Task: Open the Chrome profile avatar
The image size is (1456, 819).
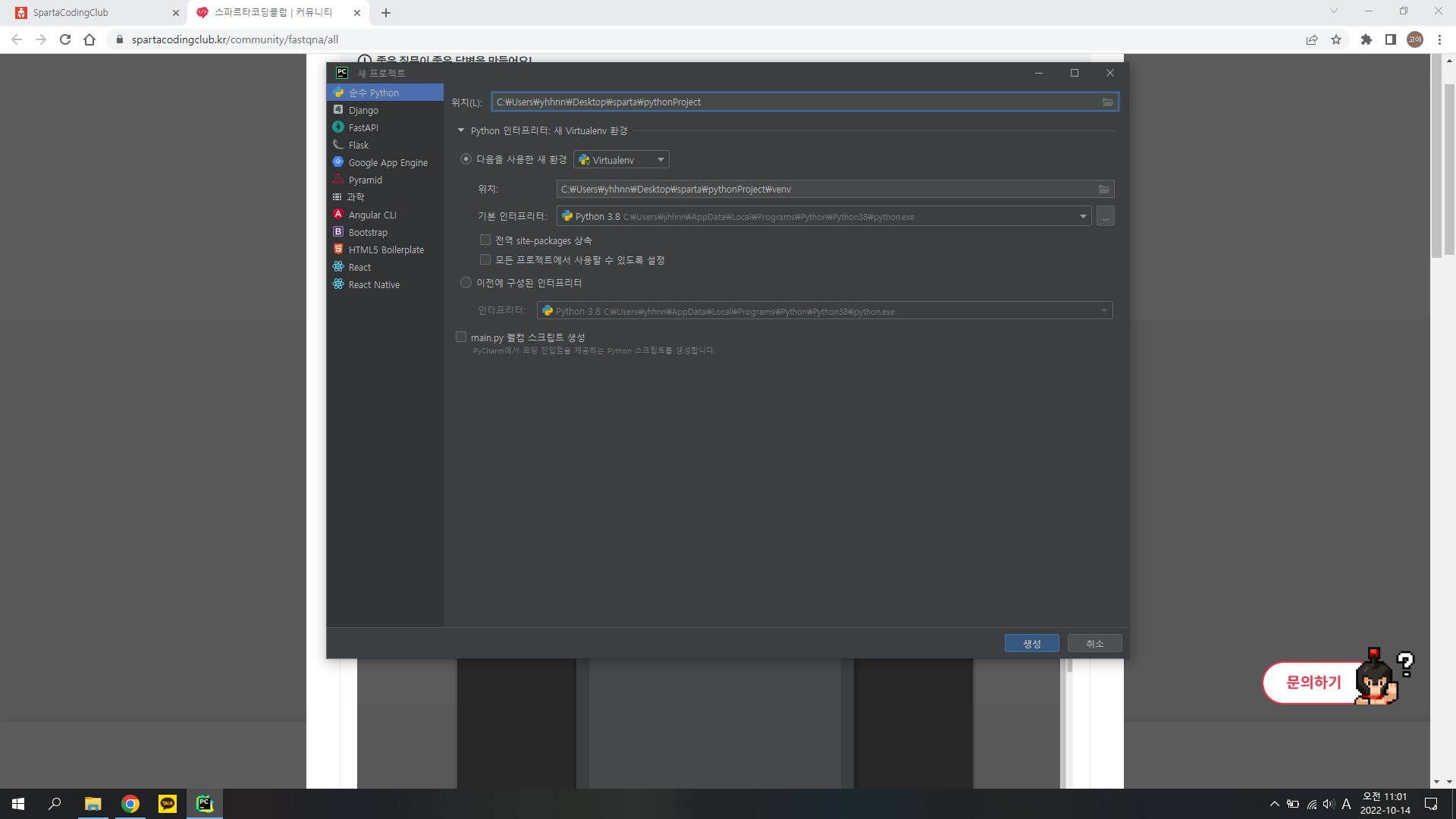Action: [1415, 39]
